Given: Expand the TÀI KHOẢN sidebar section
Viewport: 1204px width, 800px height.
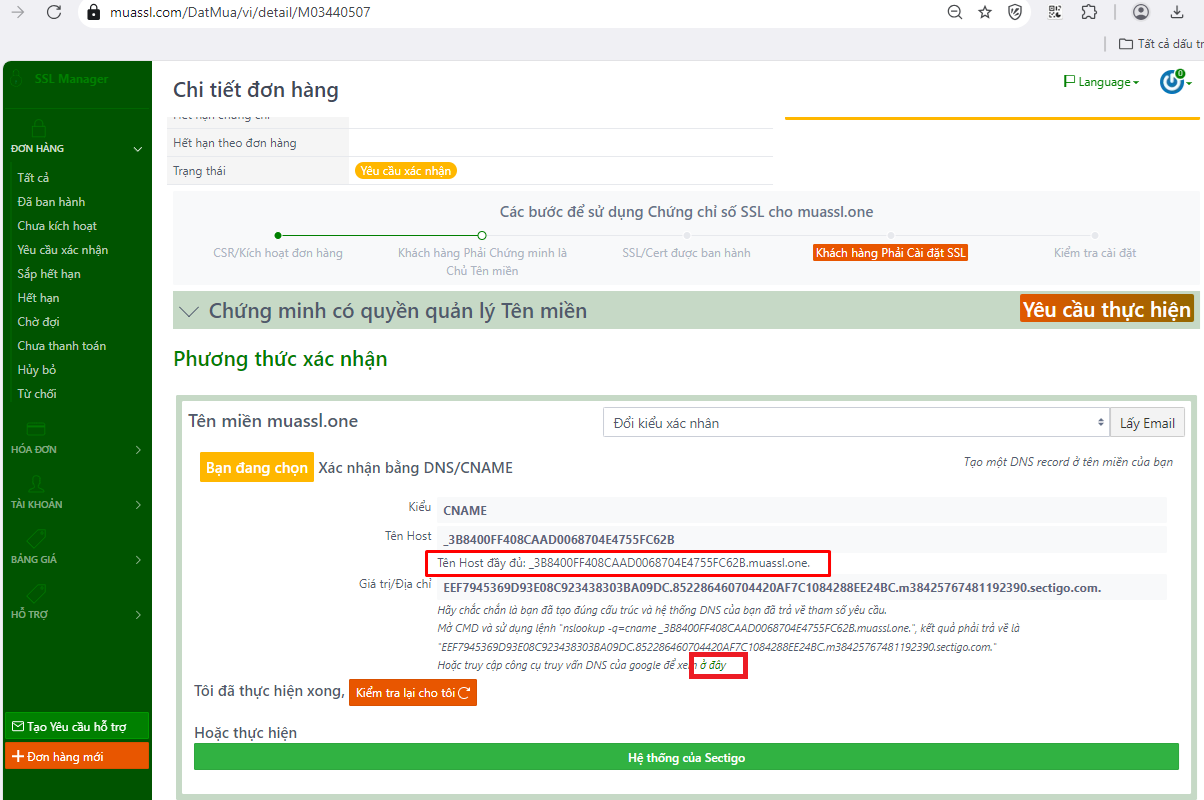Looking at the screenshot, I should coord(76,505).
